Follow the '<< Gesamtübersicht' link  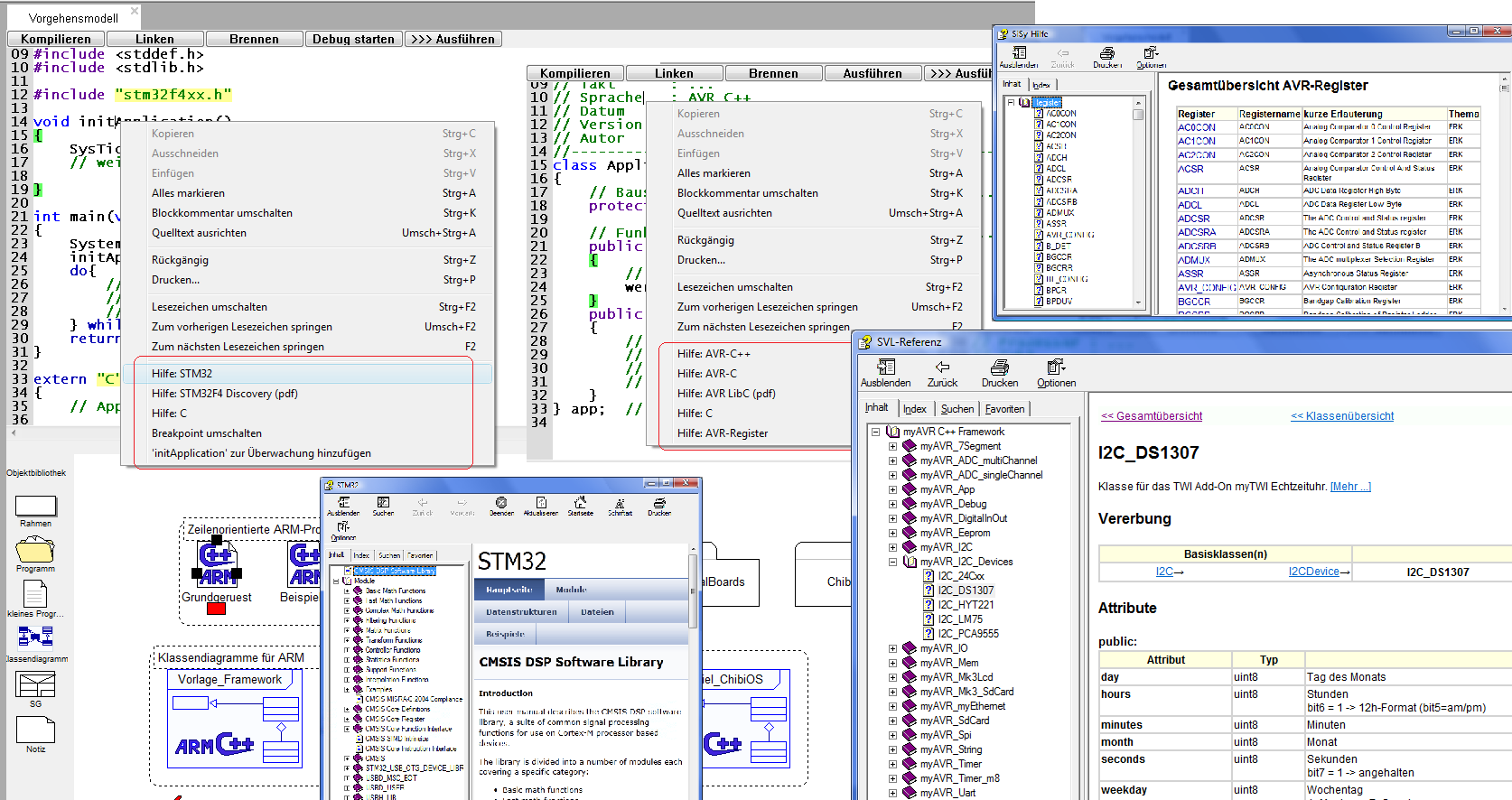[x=1152, y=416]
